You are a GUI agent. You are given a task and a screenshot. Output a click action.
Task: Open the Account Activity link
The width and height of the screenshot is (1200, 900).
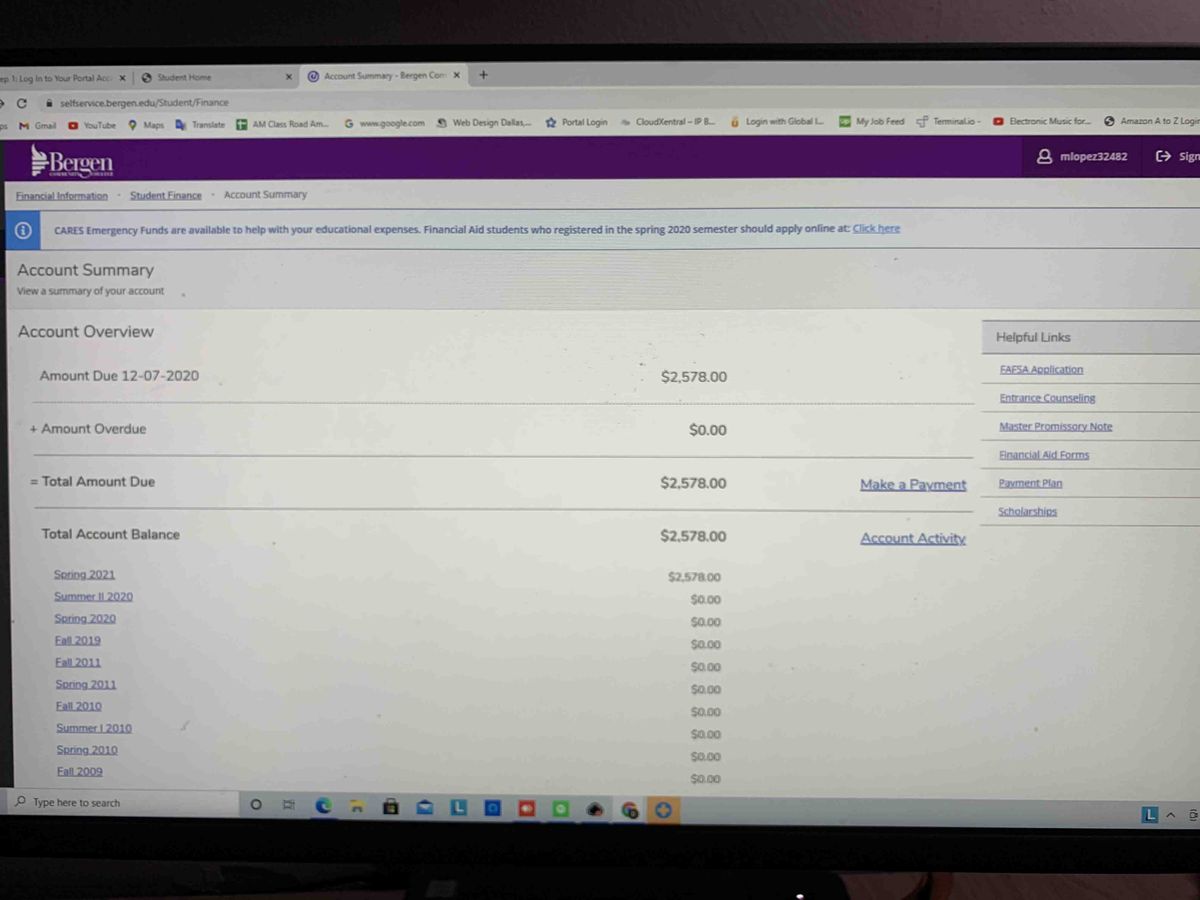913,538
